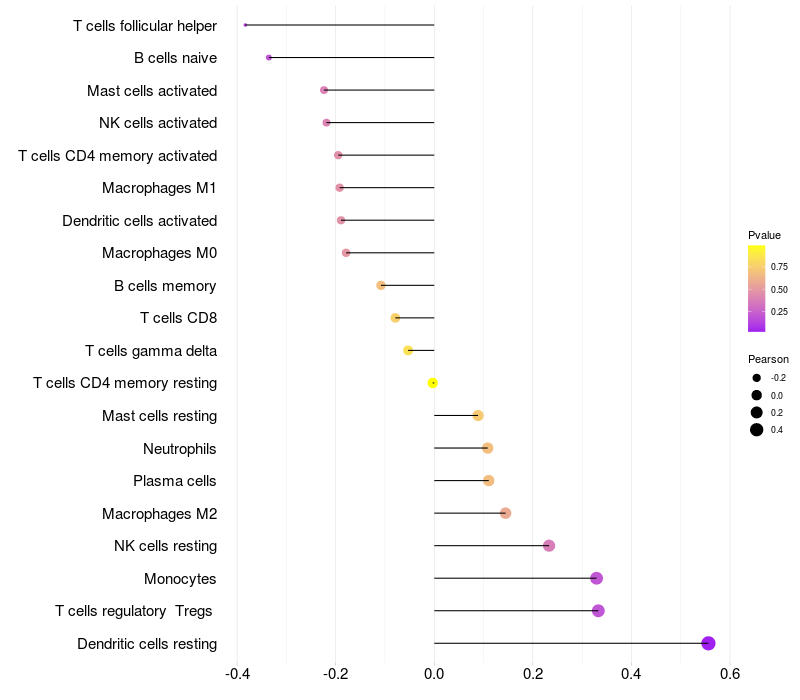Select the 0.4 Pearson size legend dot

point(757,430)
